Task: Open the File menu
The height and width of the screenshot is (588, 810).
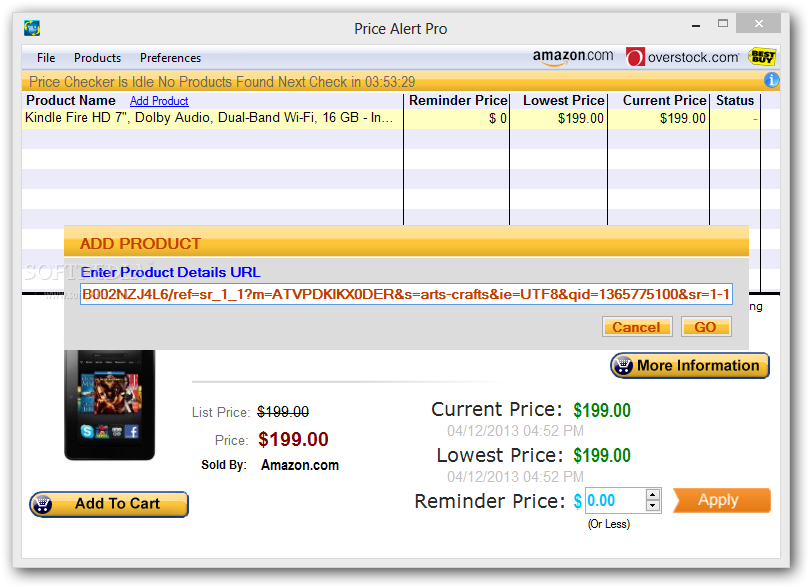Action: 46,58
